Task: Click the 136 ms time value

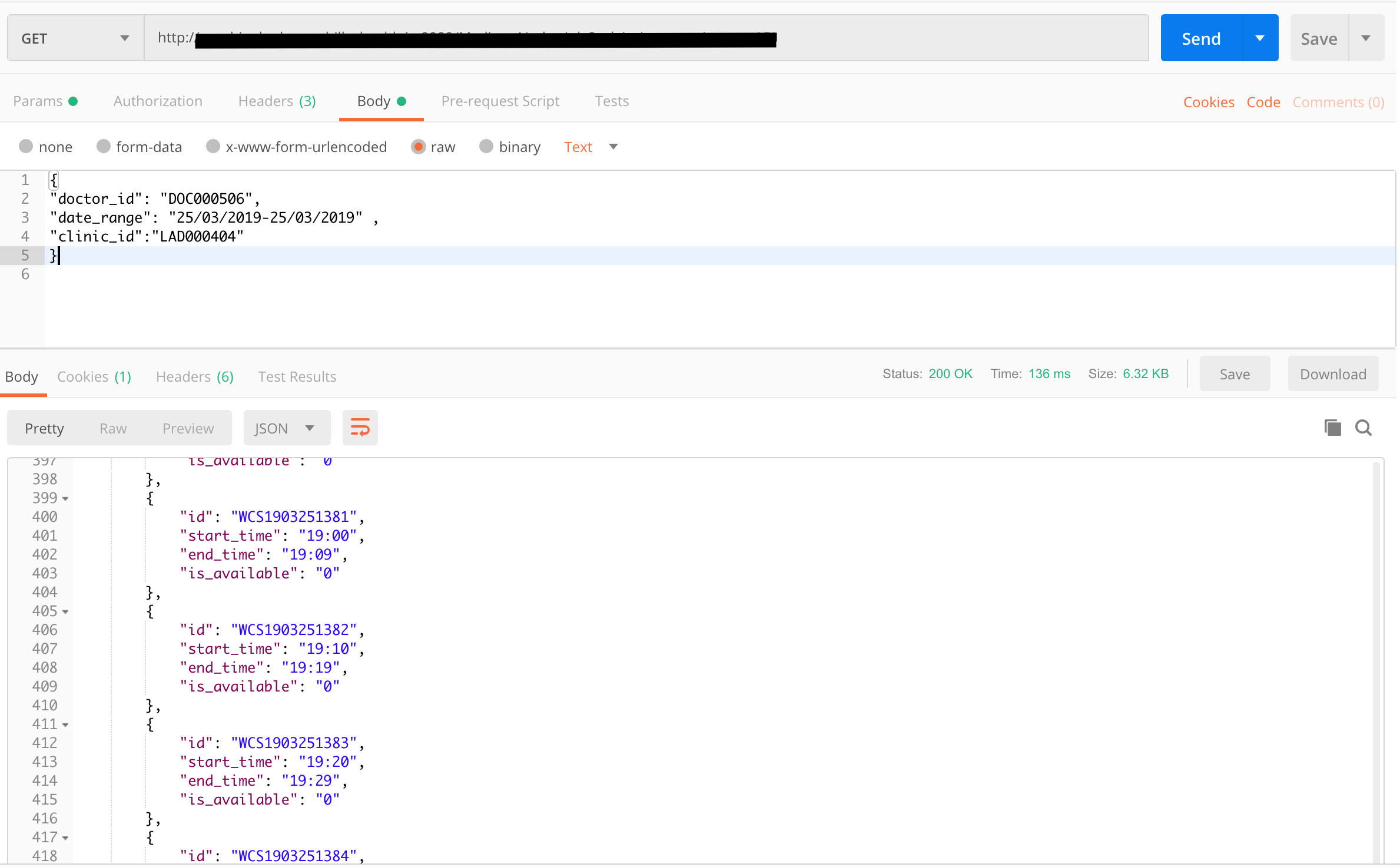Action: point(1049,374)
